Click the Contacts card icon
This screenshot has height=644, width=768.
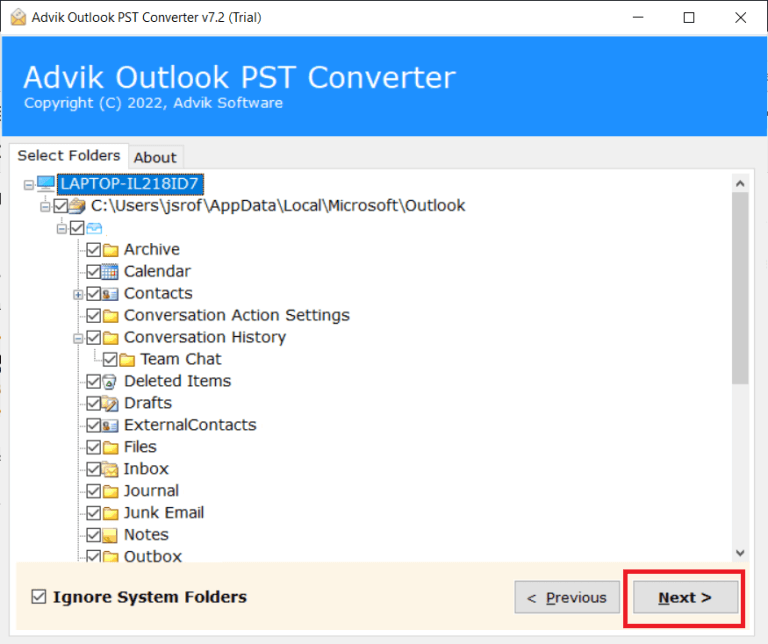click(111, 294)
